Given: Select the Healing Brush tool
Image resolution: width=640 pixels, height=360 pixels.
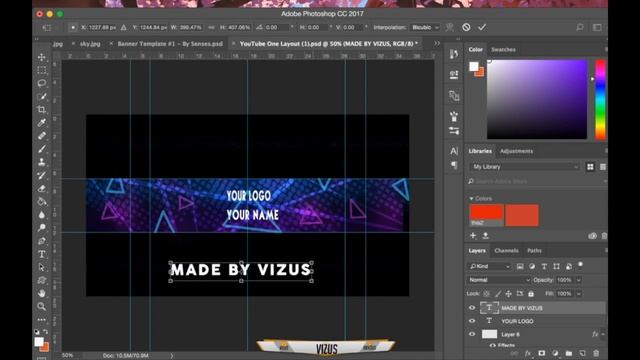Looking at the screenshot, I should point(42,136).
